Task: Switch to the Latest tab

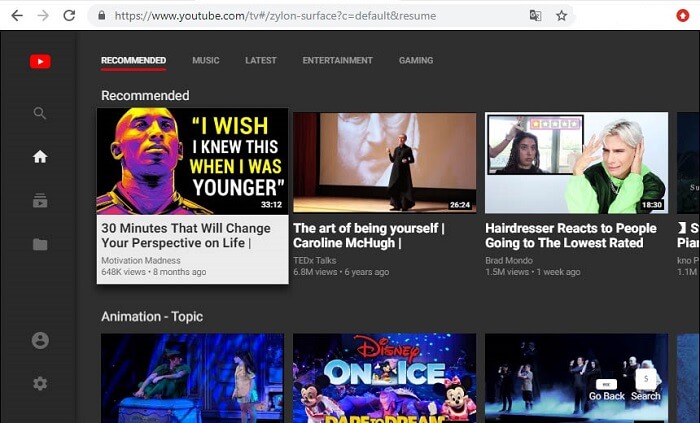Action: click(x=261, y=60)
